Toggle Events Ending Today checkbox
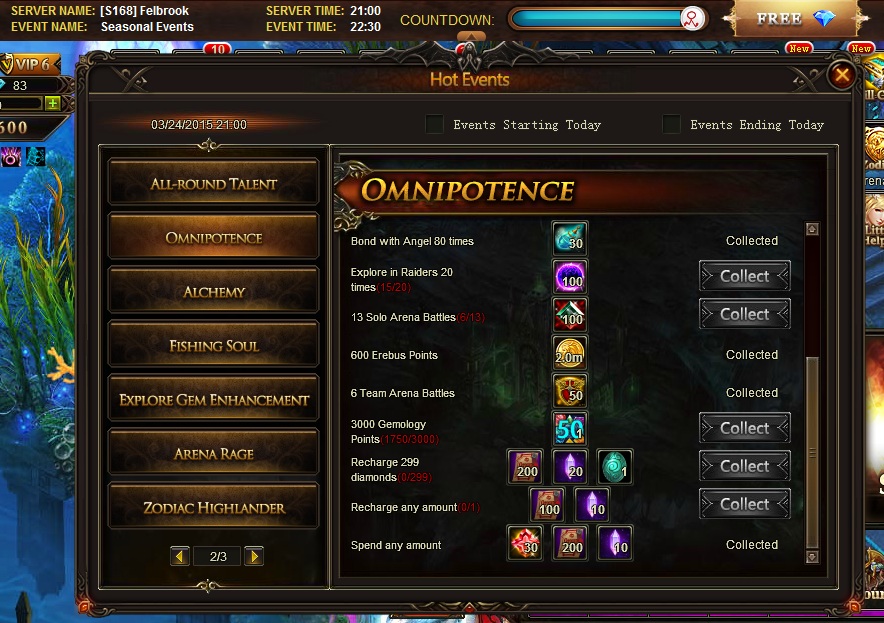This screenshot has height=623, width=884. point(671,125)
